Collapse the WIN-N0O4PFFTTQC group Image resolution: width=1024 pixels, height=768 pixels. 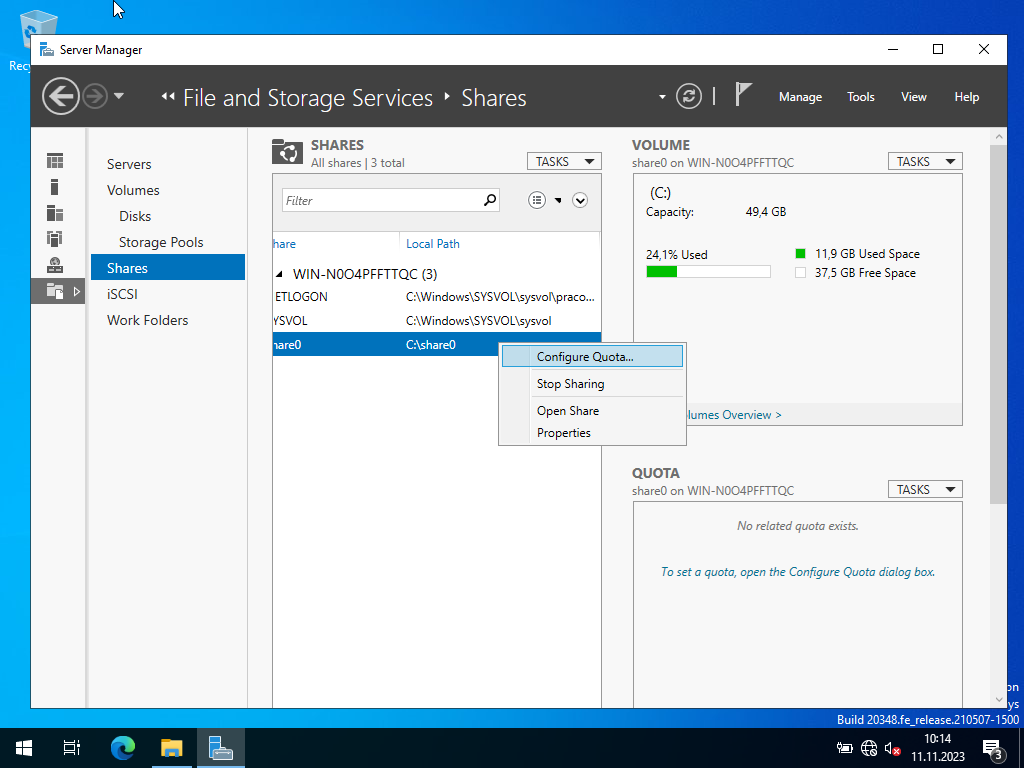point(280,274)
